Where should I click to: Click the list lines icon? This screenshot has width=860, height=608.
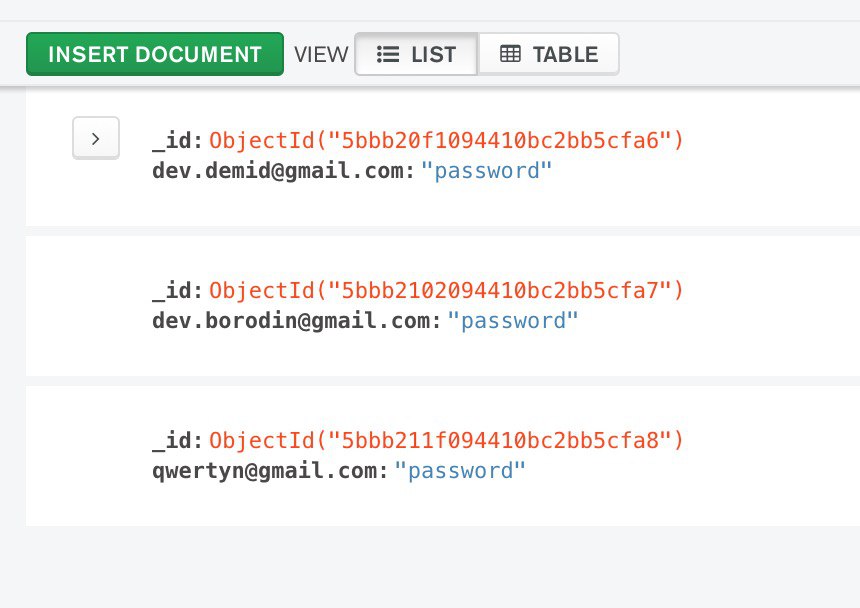click(388, 54)
